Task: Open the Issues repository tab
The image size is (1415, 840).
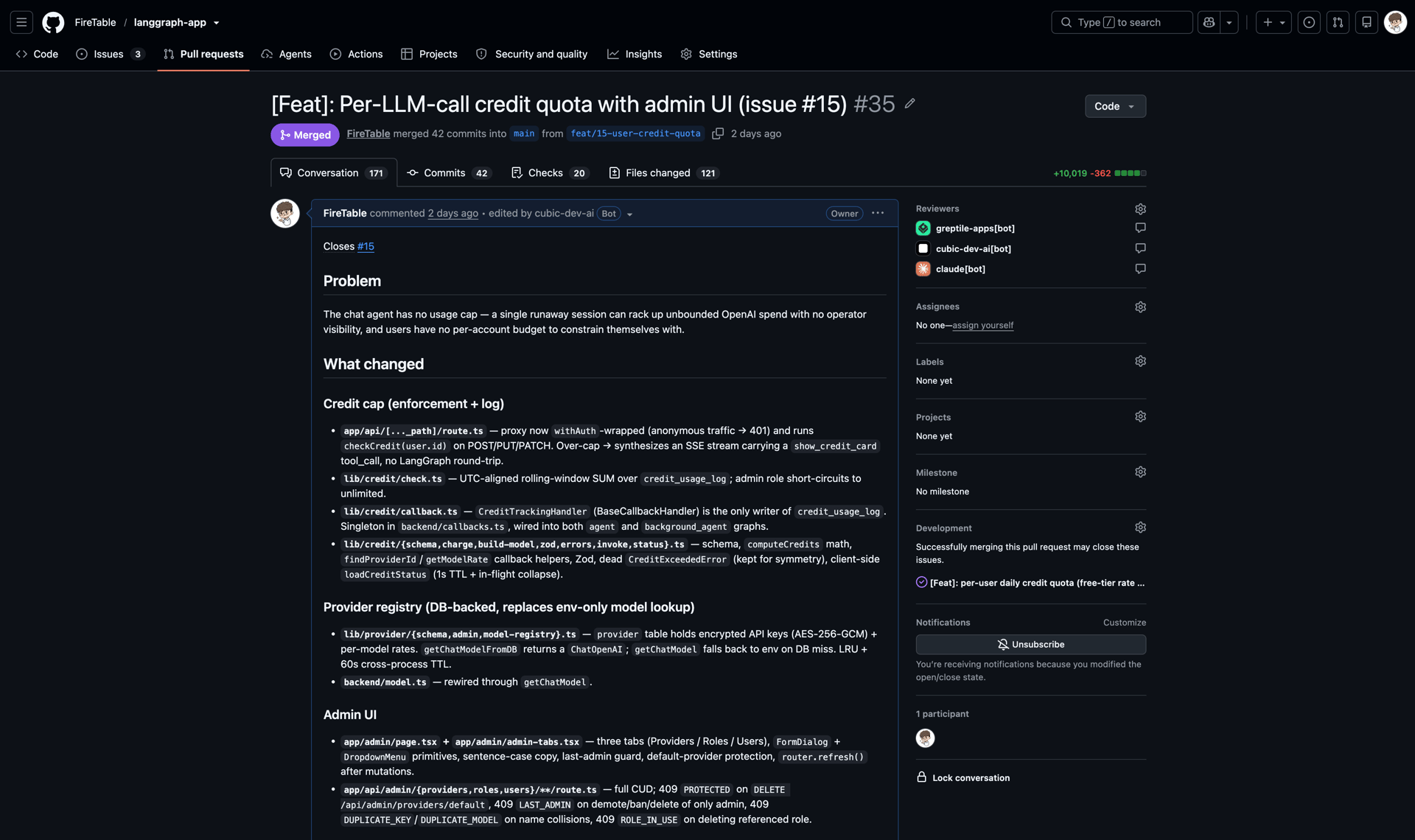Action: [111, 54]
